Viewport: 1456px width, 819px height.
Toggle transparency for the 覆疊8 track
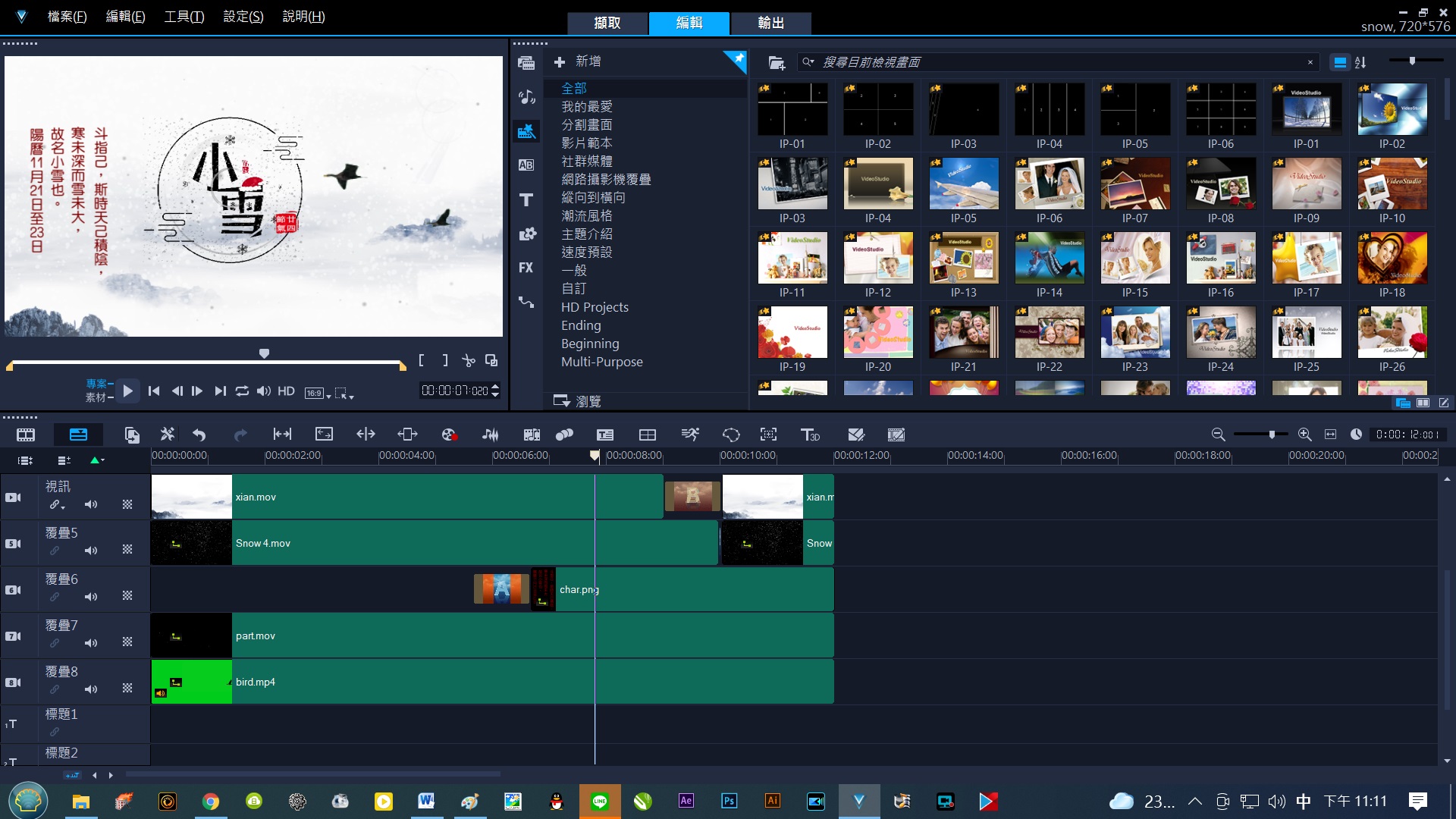point(127,689)
